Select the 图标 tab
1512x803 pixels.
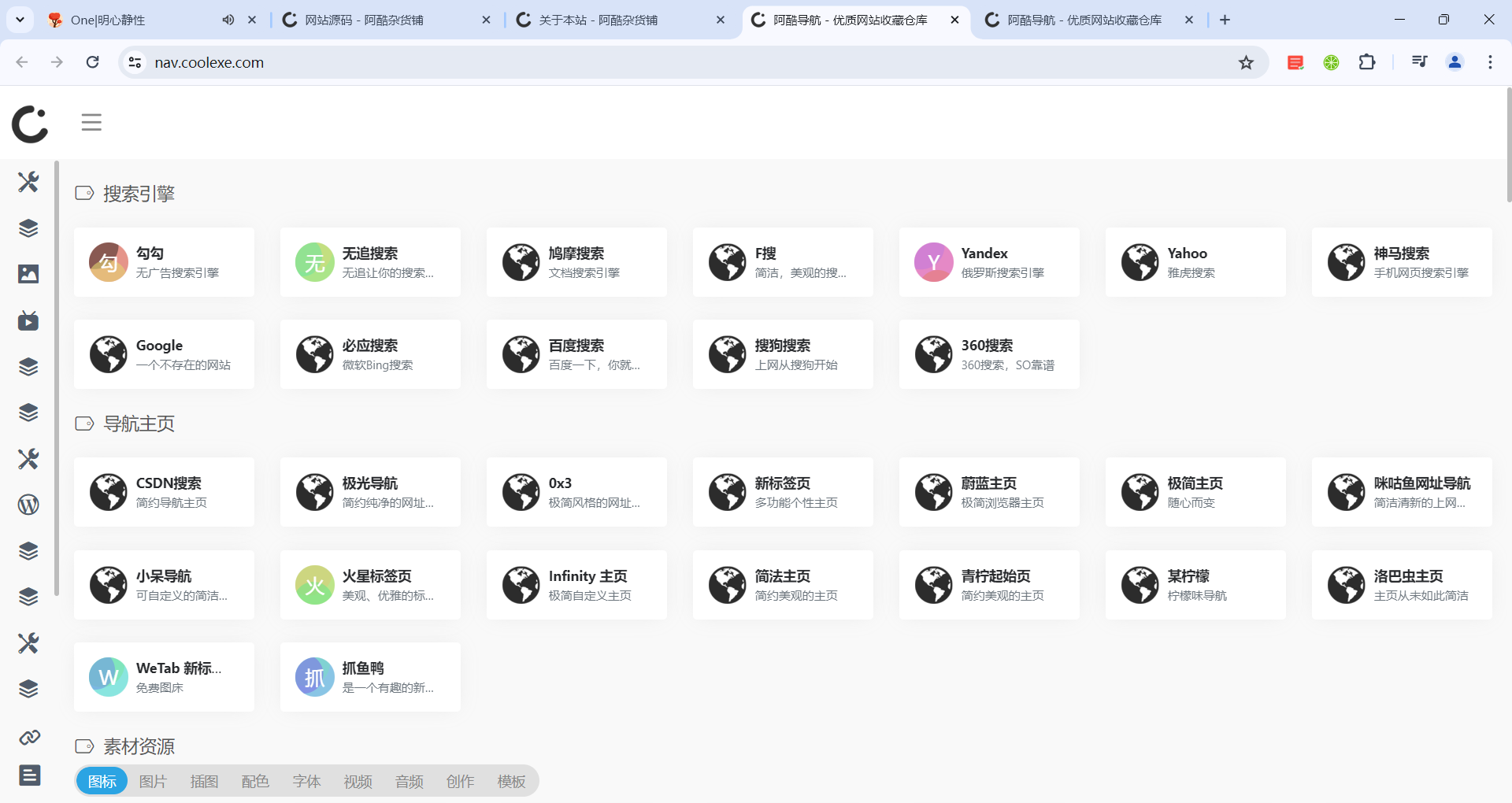click(102, 781)
